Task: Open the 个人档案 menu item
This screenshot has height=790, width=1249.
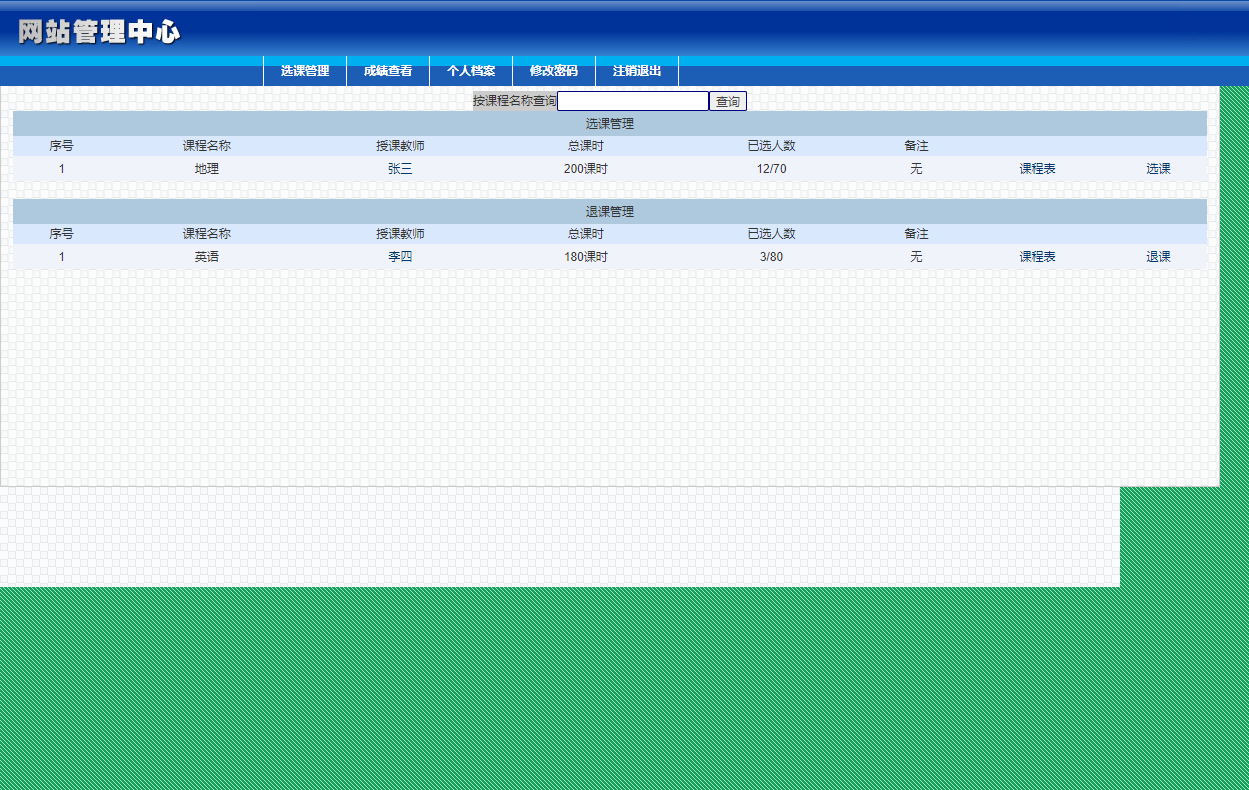Action: pos(471,71)
